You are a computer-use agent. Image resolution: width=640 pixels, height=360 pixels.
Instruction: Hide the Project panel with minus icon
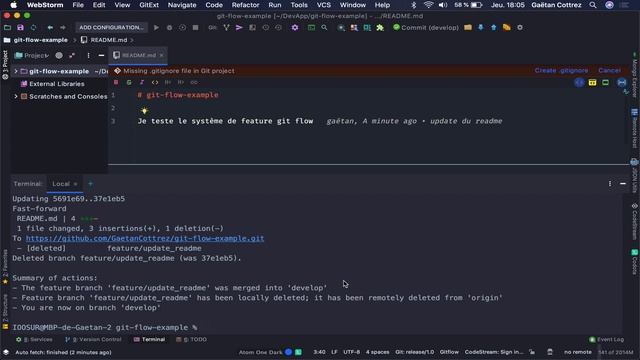coord(101,56)
